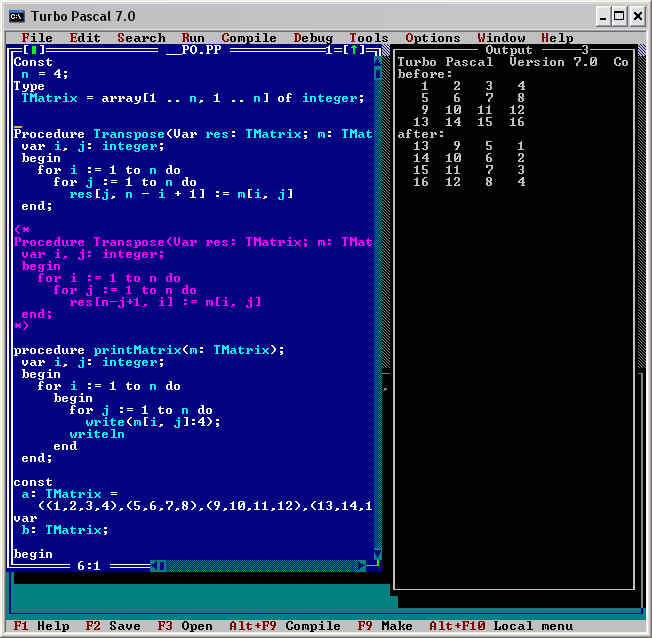
Task: Click the editor window close box
Action: 34,50
